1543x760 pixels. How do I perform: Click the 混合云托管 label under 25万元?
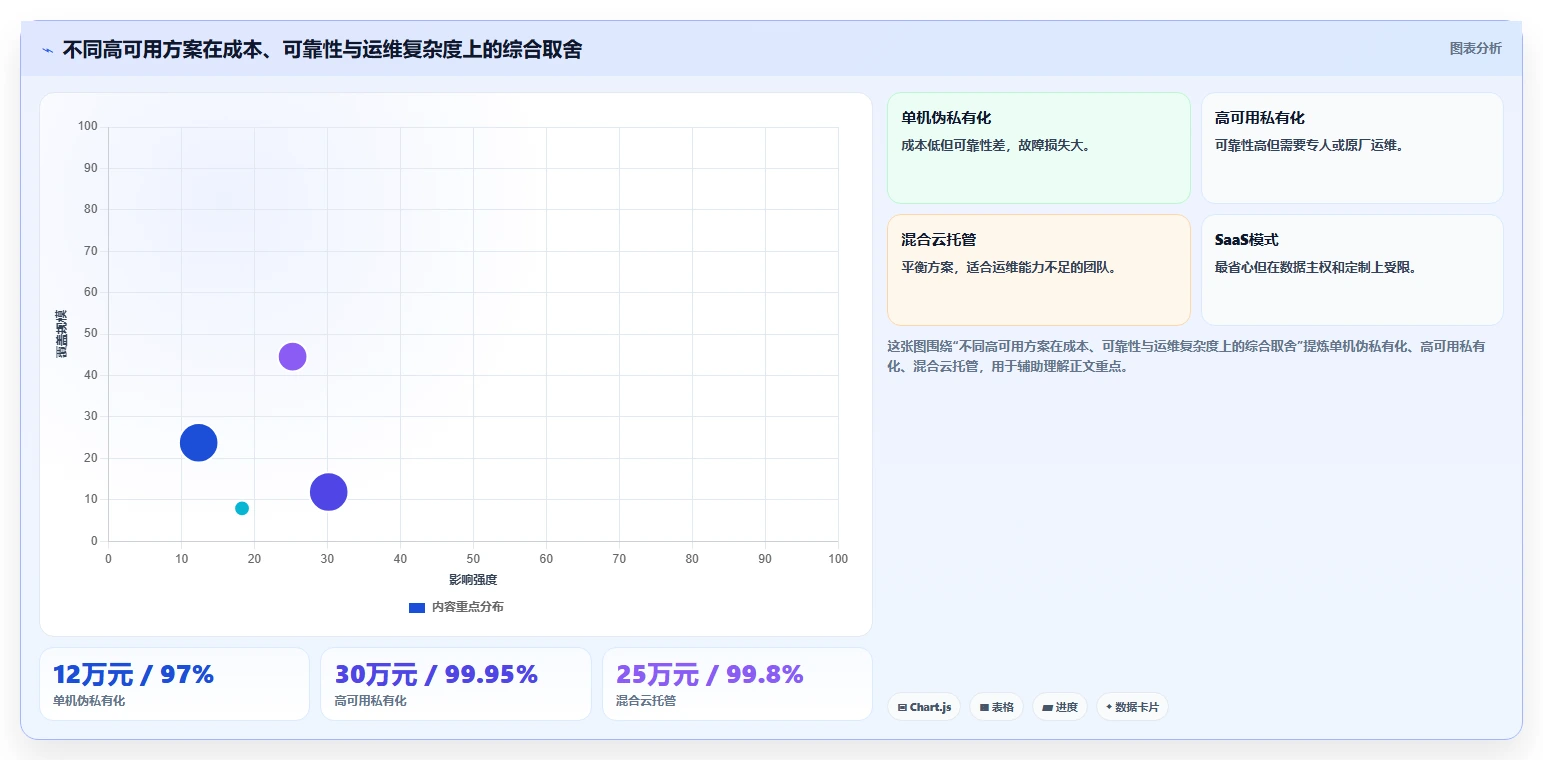tap(646, 701)
